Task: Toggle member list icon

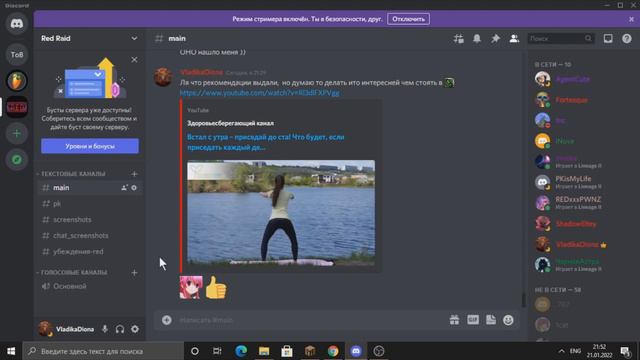Action: [x=514, y=38]
